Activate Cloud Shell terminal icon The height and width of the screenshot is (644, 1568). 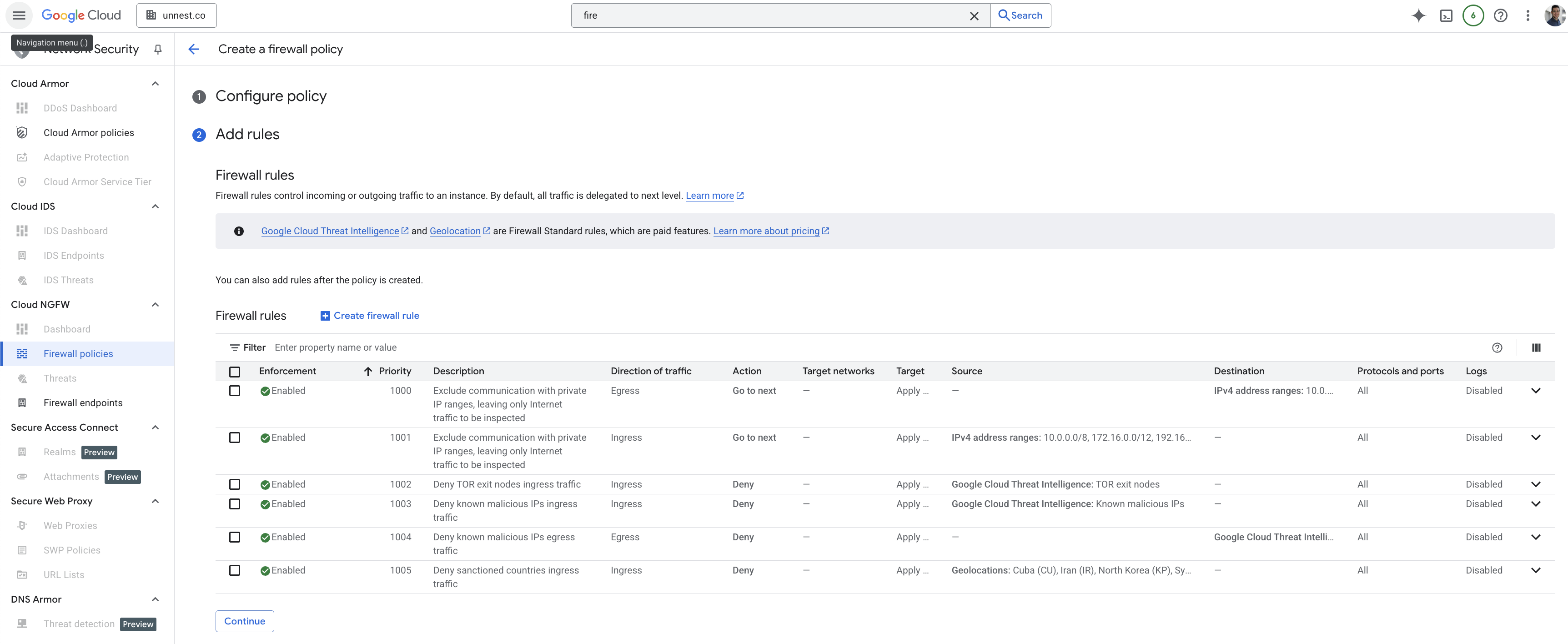click(x=1446, y=16)
